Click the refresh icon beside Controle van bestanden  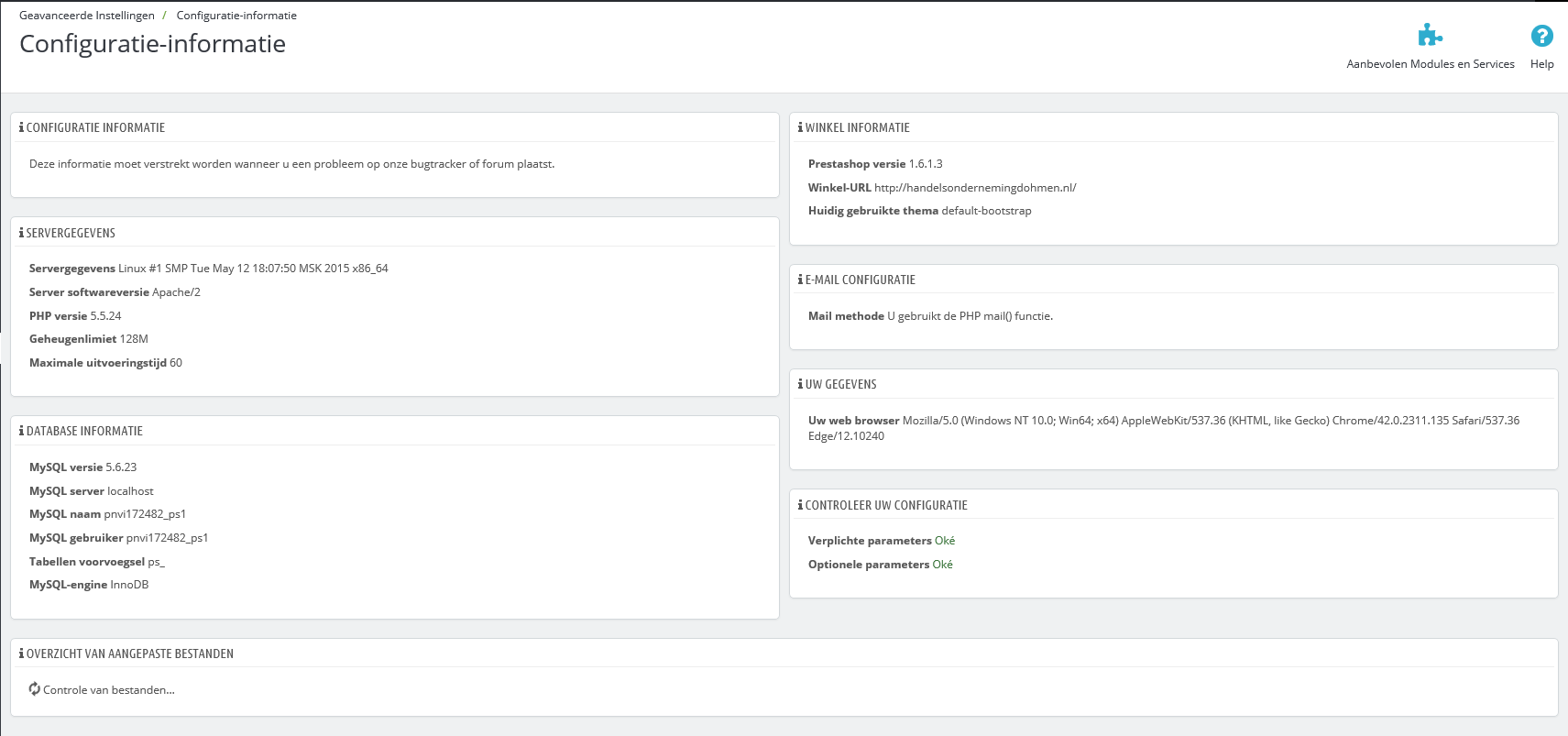point(35,689)
